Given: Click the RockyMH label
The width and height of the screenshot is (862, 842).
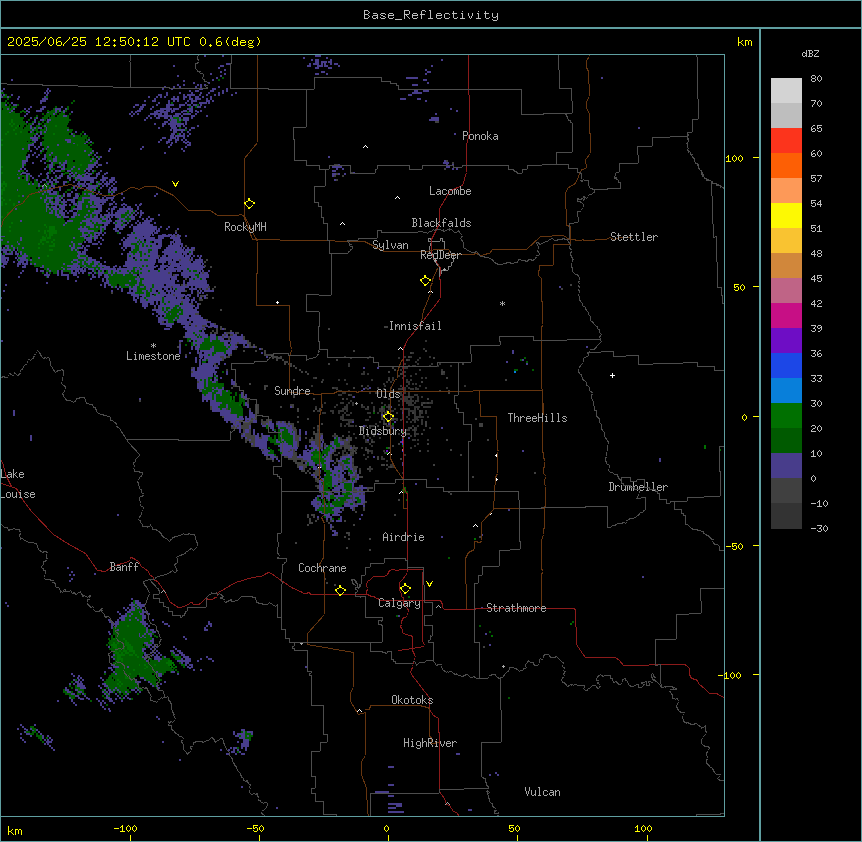Looking at the screenshot, I should click(245, 227).
